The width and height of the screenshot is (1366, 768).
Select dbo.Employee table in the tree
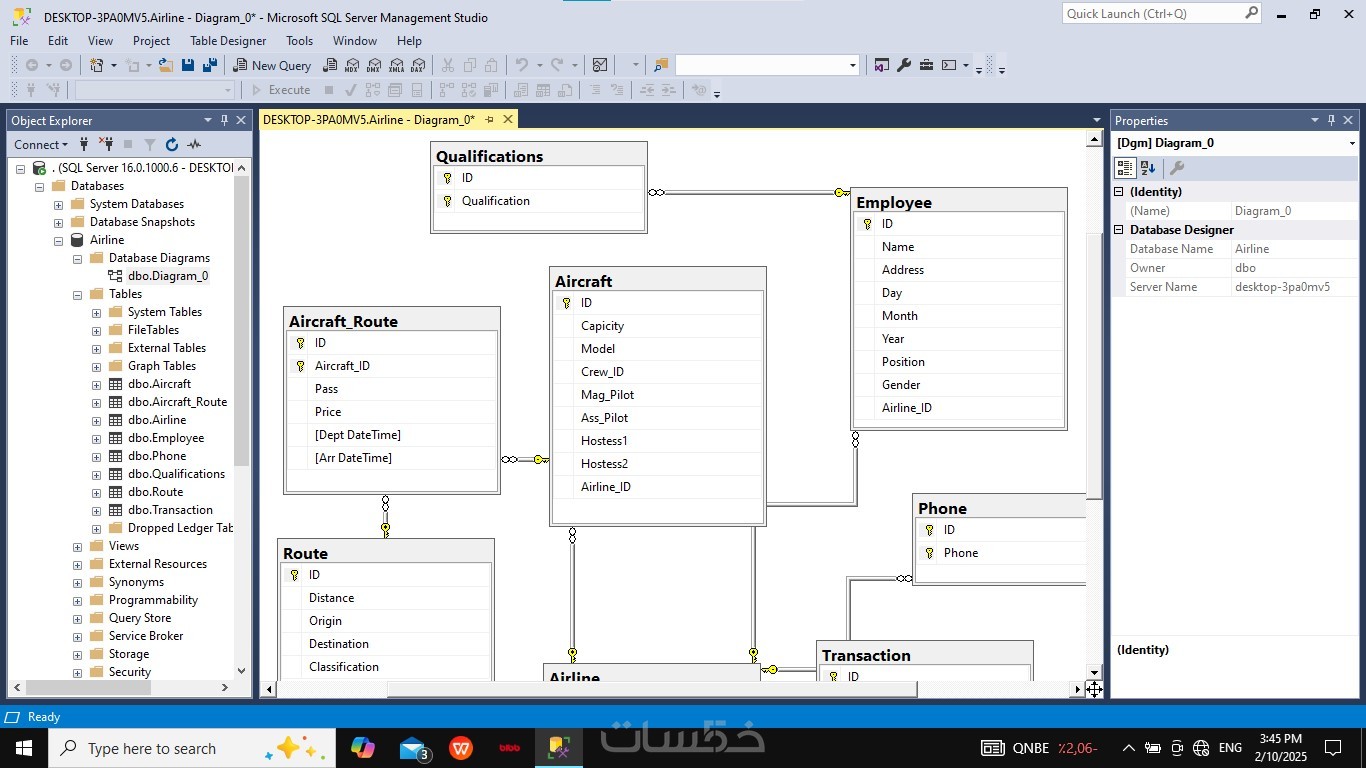(166, 438)
